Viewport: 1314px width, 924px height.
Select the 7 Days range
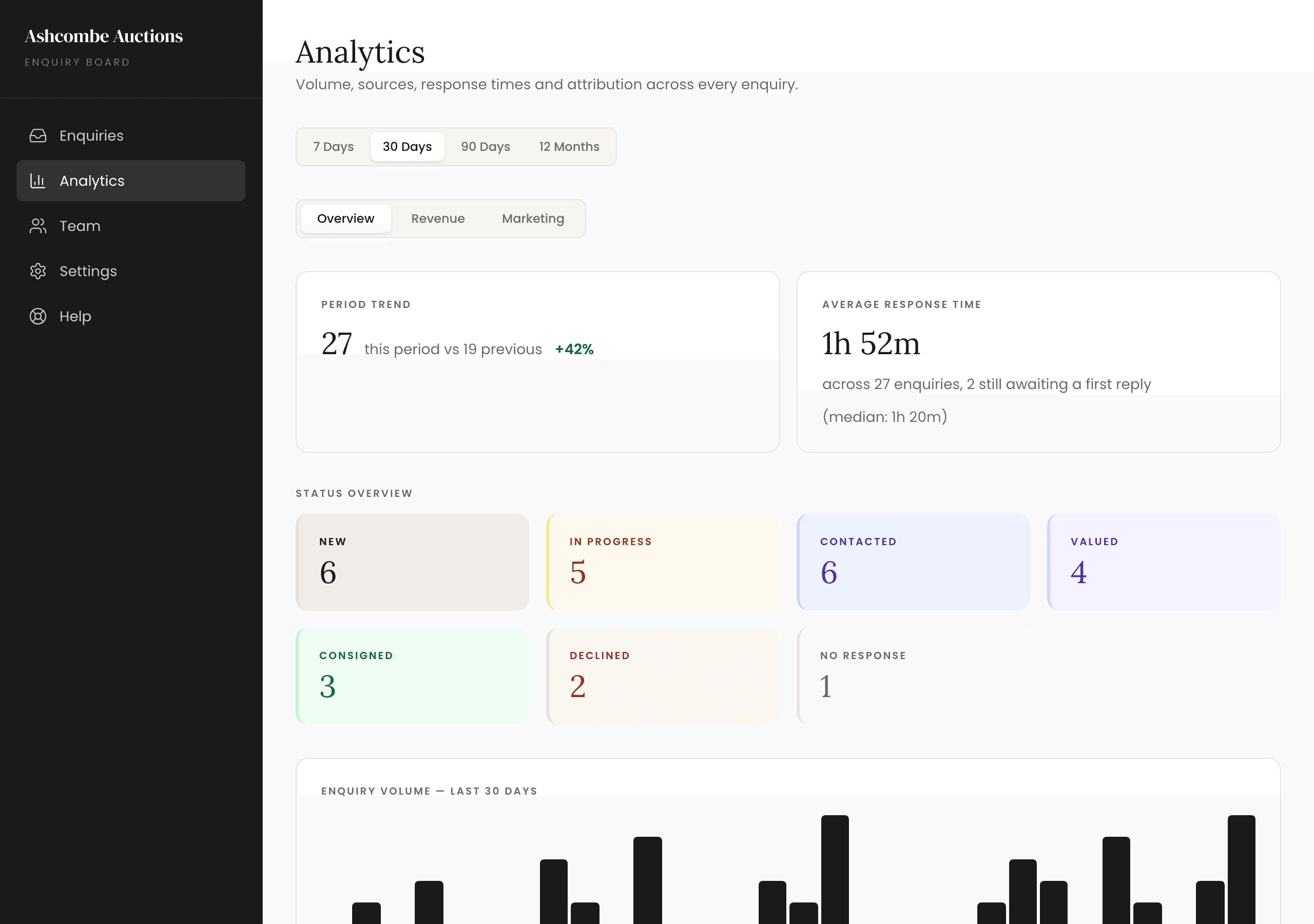point(333,147)
